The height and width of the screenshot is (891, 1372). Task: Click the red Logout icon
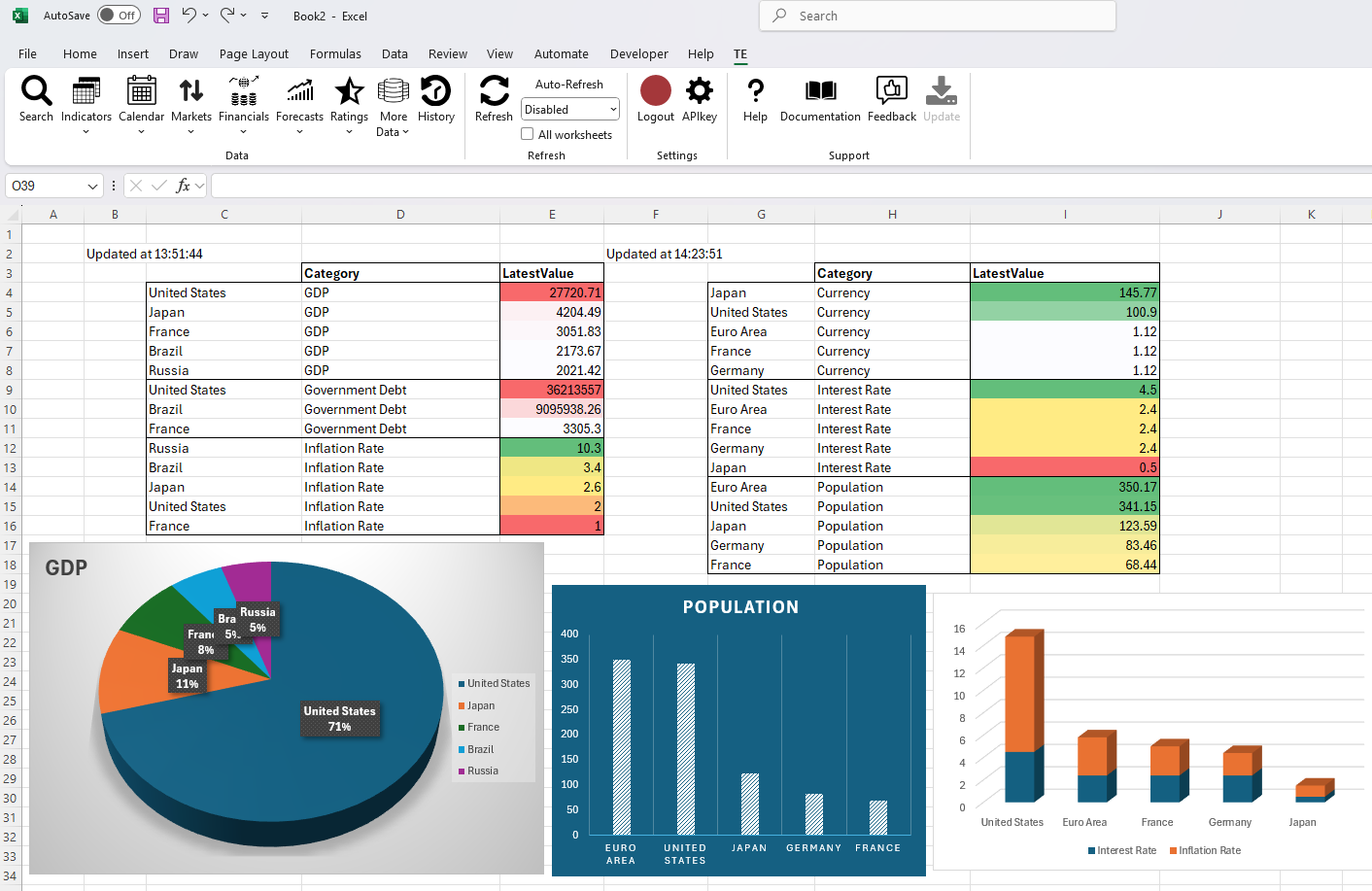click(x=655, y=91)
